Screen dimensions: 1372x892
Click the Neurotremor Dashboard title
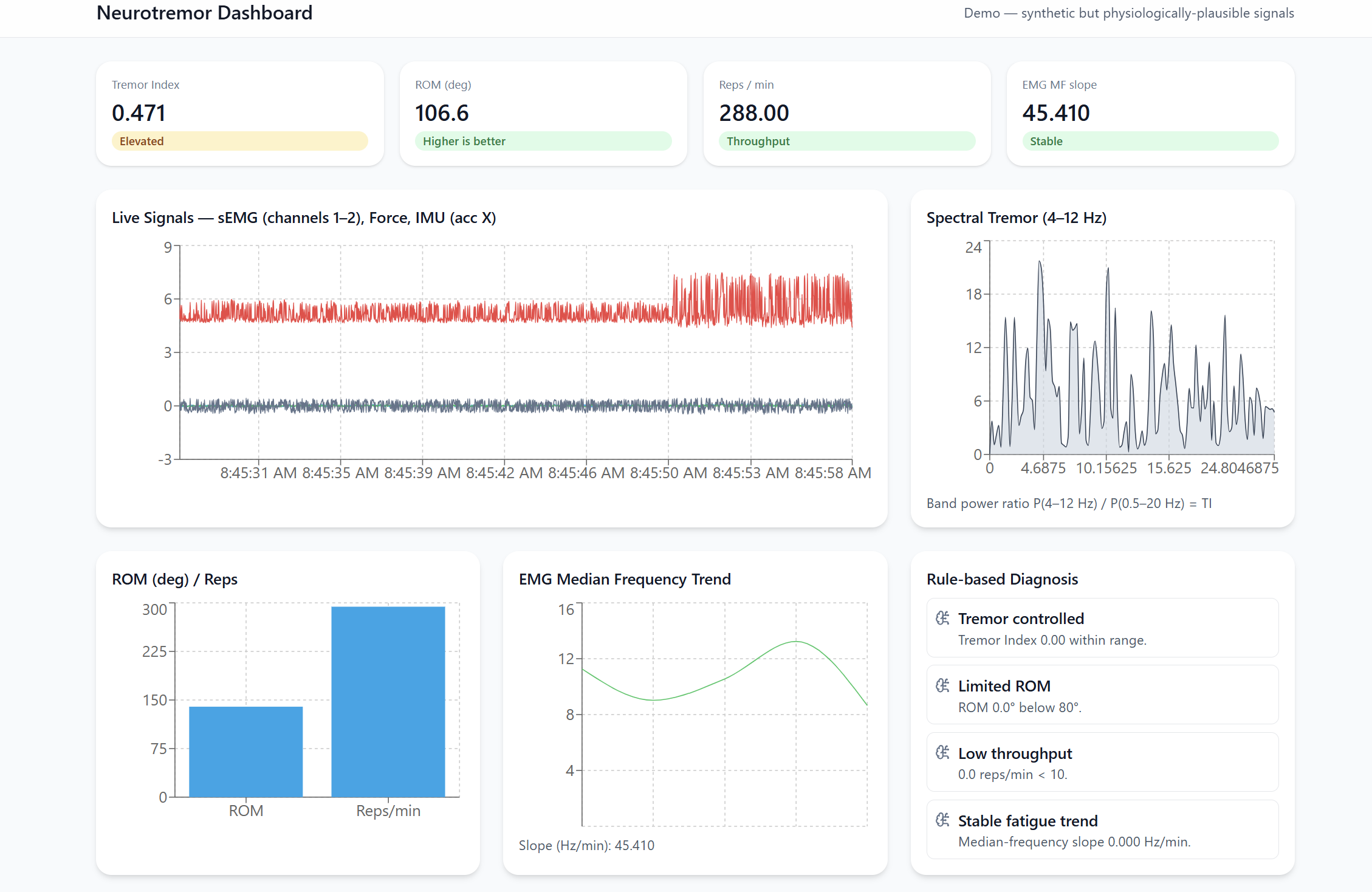point(204,13)
